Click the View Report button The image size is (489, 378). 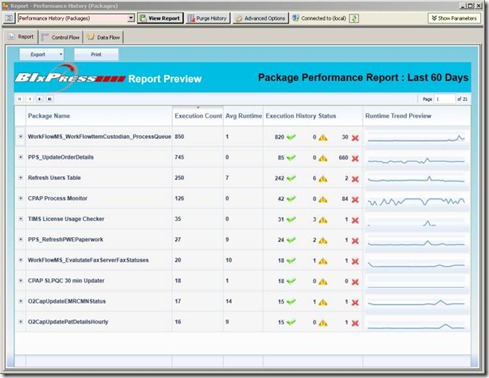coord(160,18)
